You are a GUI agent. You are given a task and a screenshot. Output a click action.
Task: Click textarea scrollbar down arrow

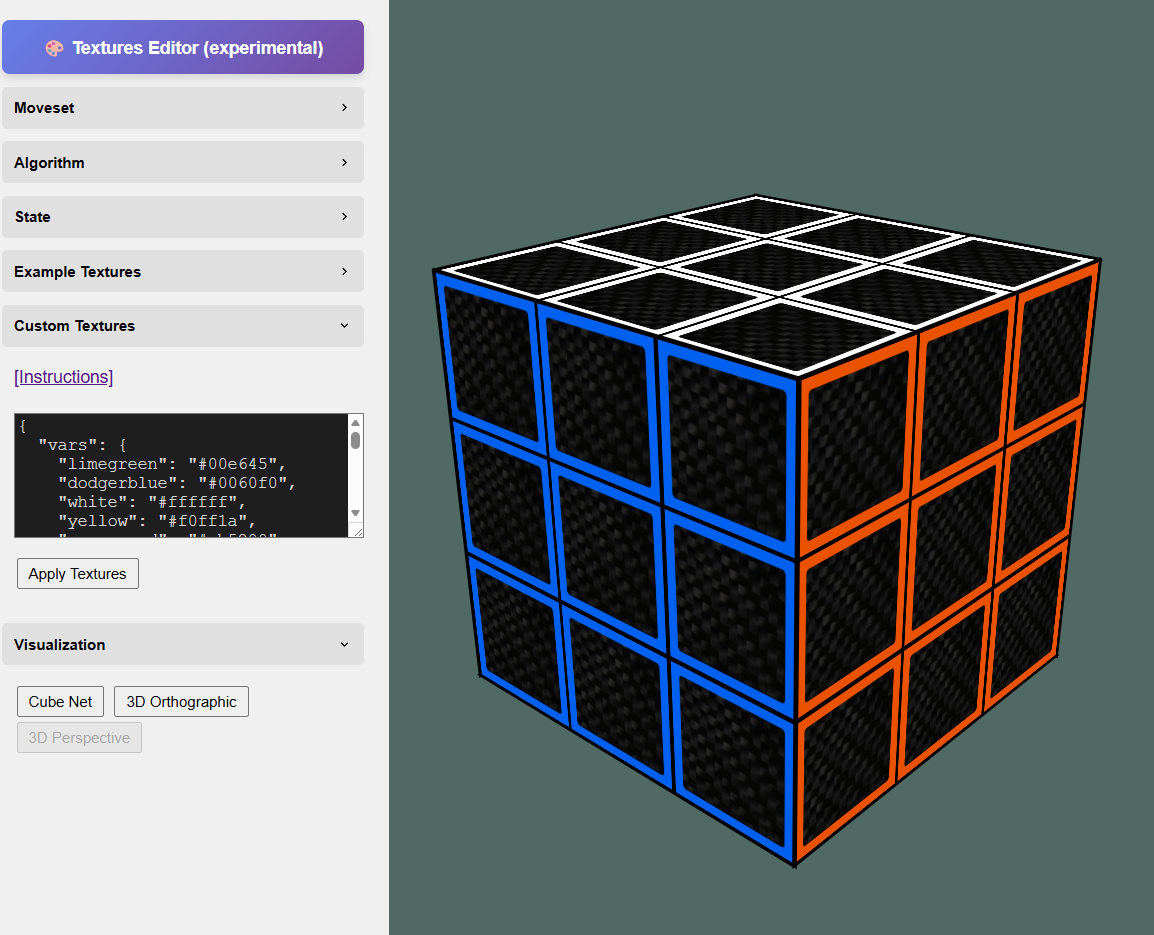(355, 513)
